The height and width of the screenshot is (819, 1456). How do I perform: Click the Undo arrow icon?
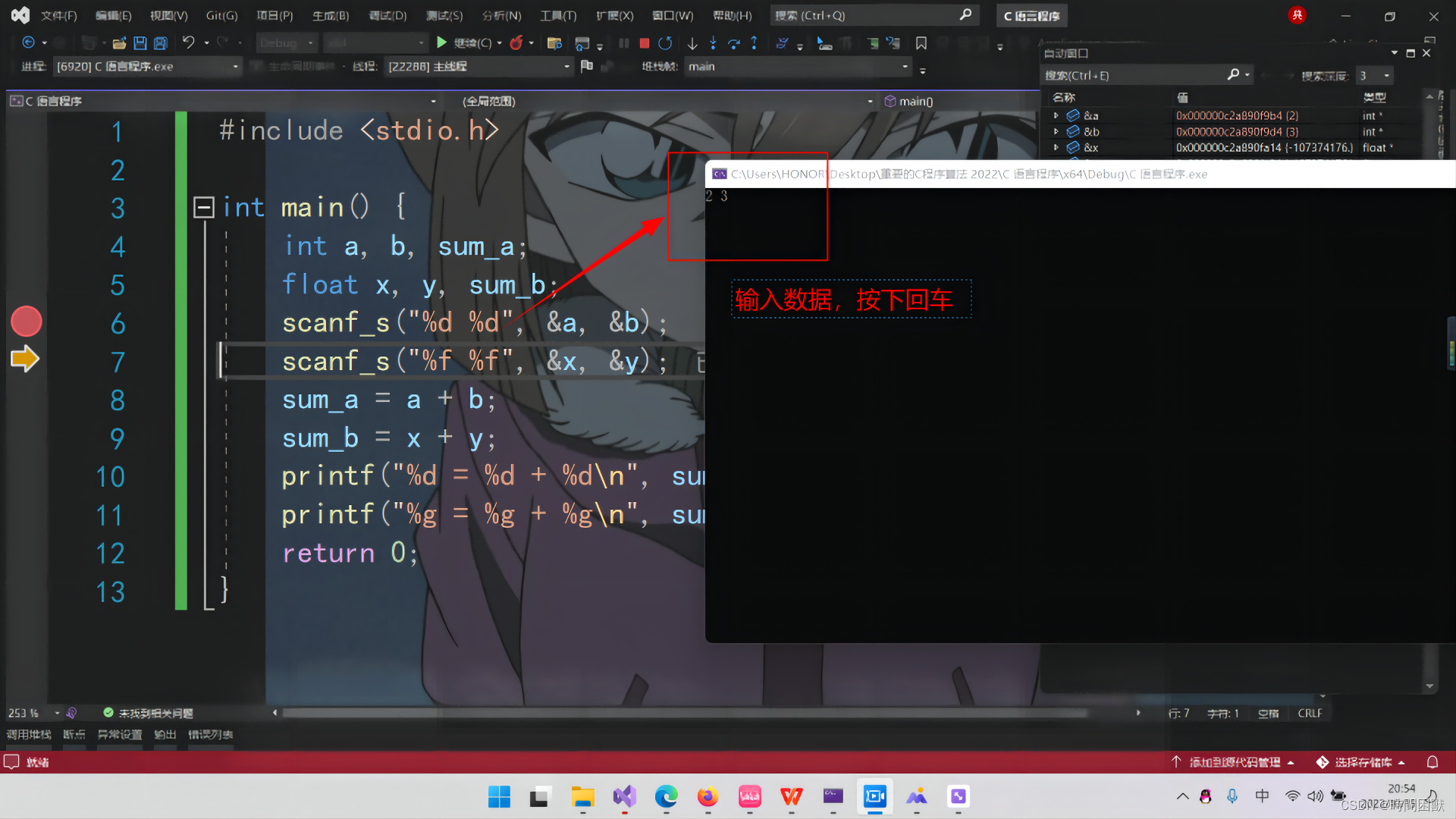(x=188, y=43)
